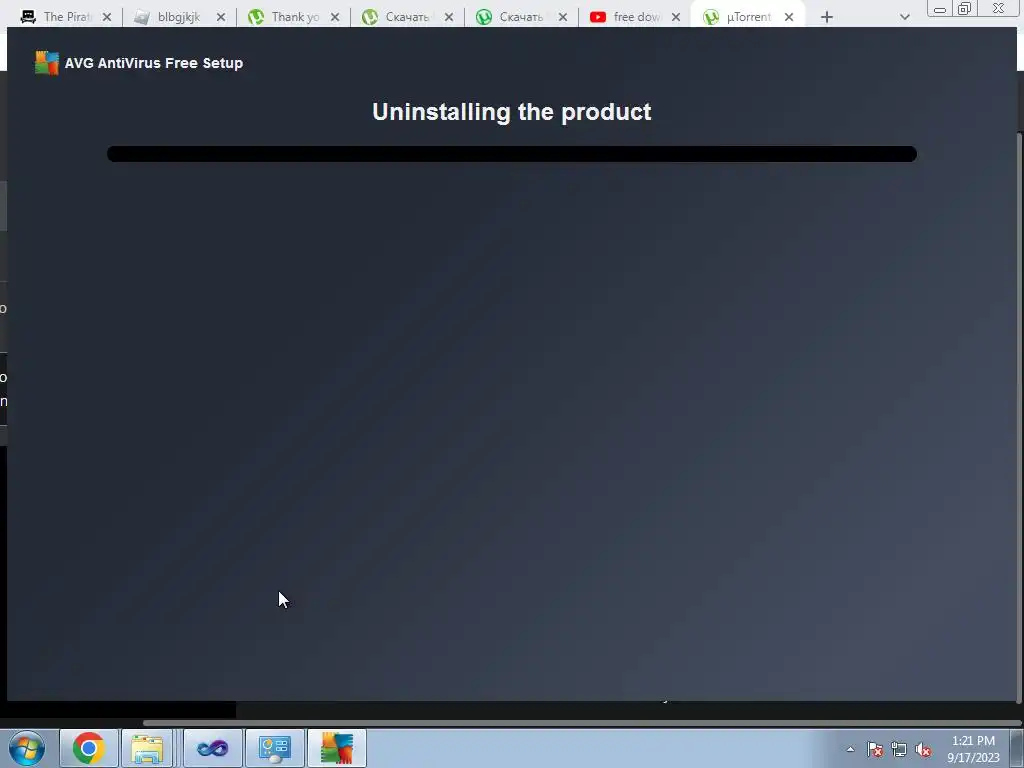
Task: Close the Chrome browser window
Action: point(999,8)
